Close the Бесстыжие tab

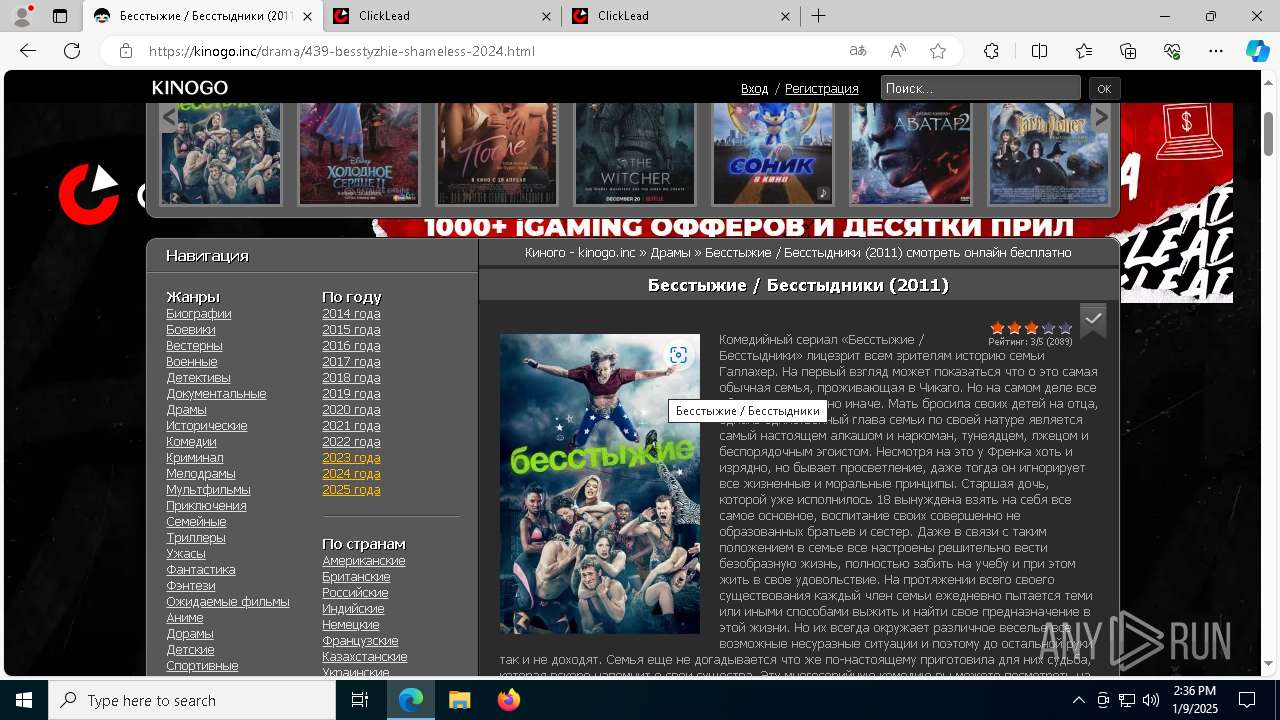[307, 16]
